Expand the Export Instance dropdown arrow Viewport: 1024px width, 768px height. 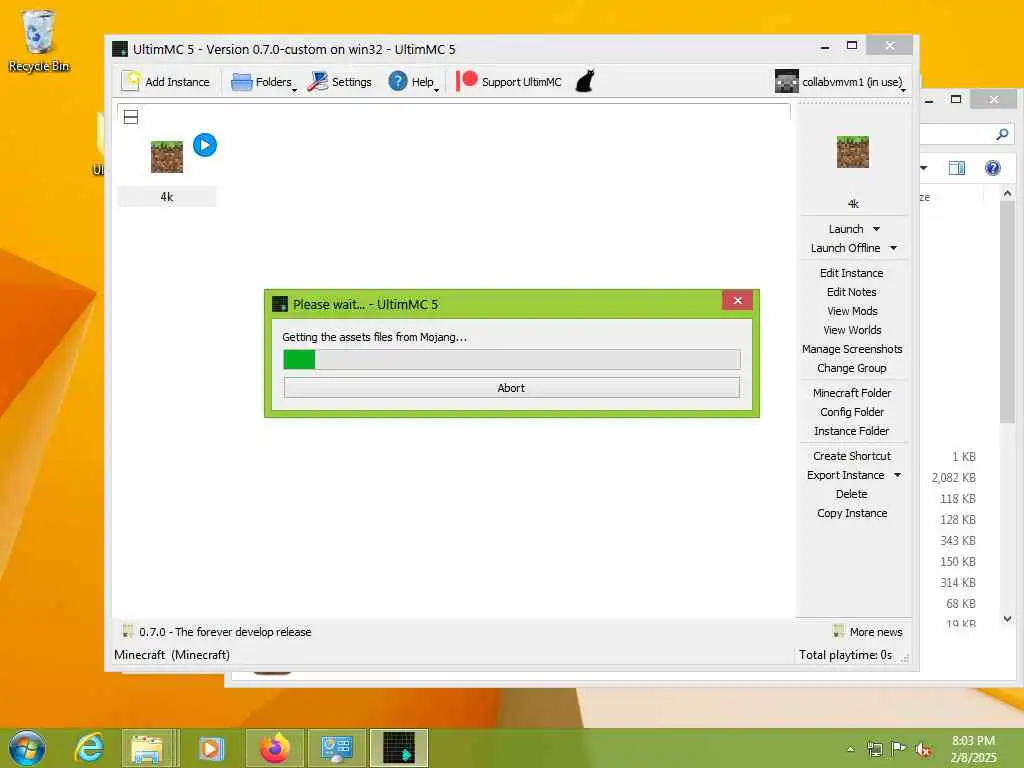click(897, 475)
